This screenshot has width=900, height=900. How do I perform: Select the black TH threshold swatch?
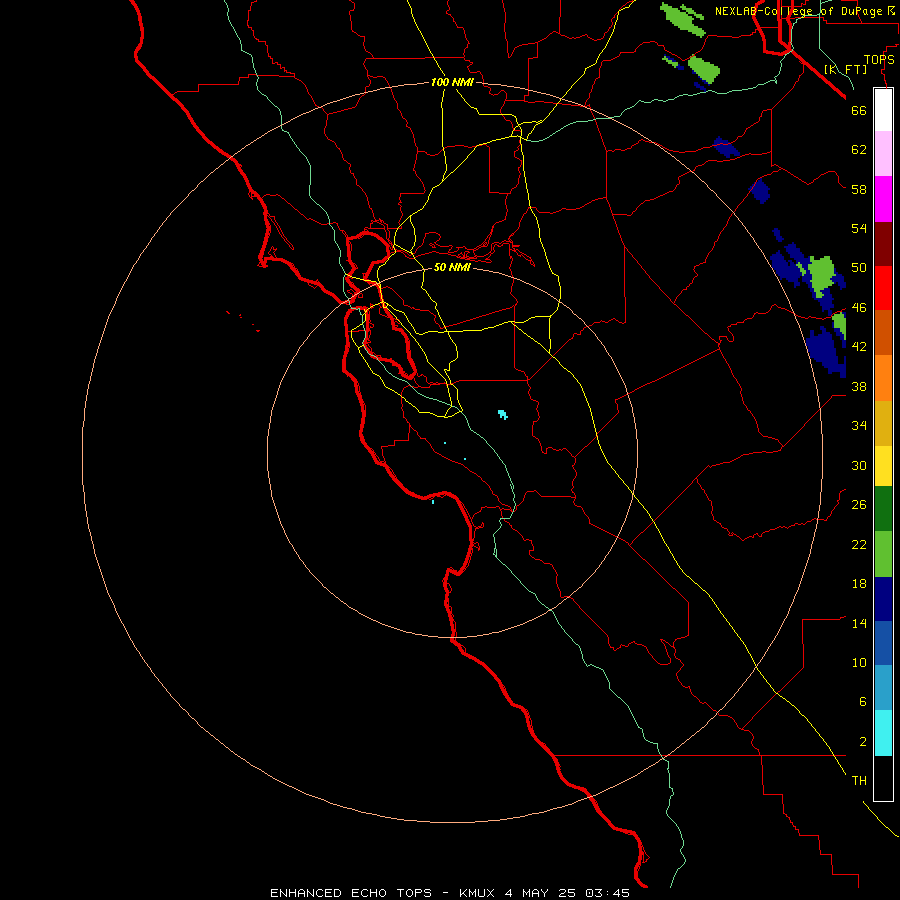pos(883,778)
